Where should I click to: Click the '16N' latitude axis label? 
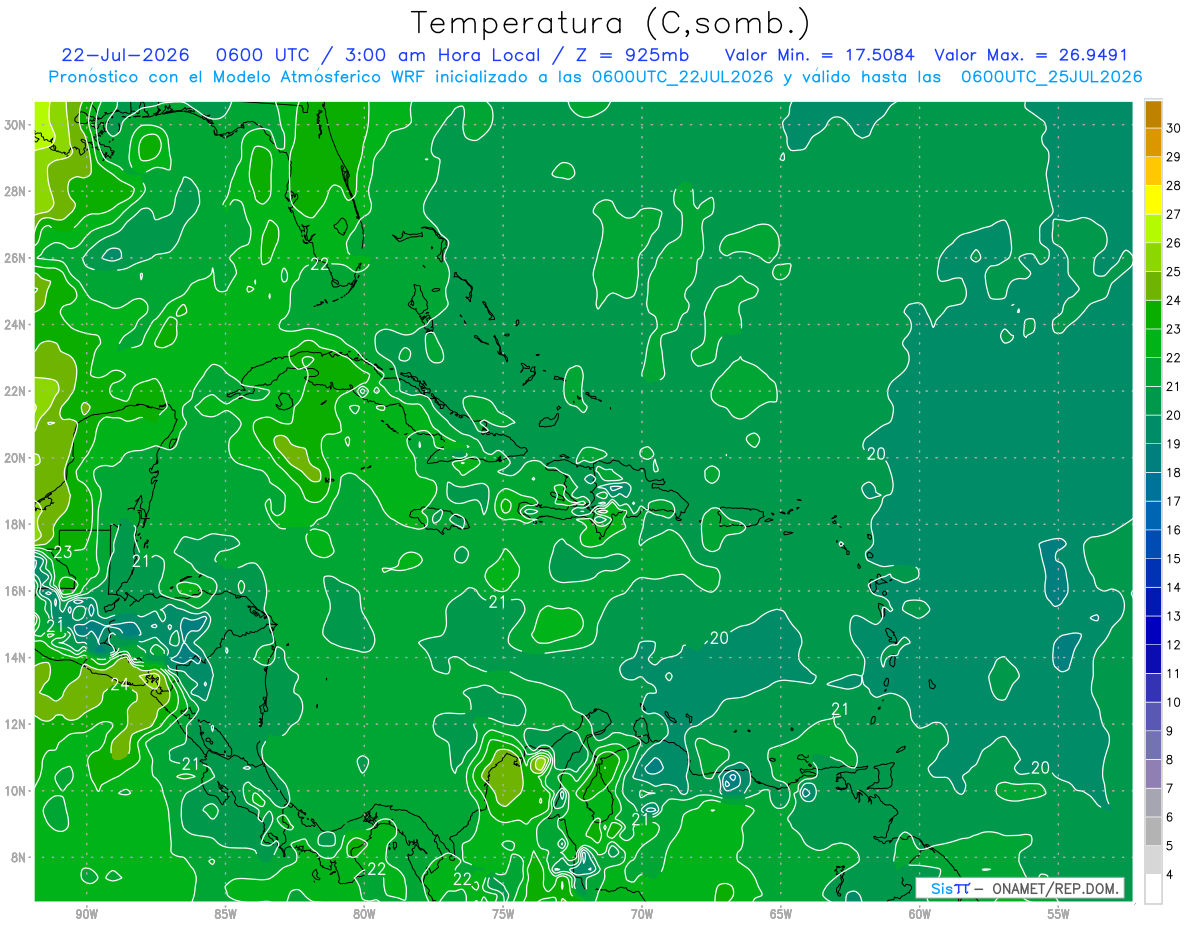tap(14, 591)
